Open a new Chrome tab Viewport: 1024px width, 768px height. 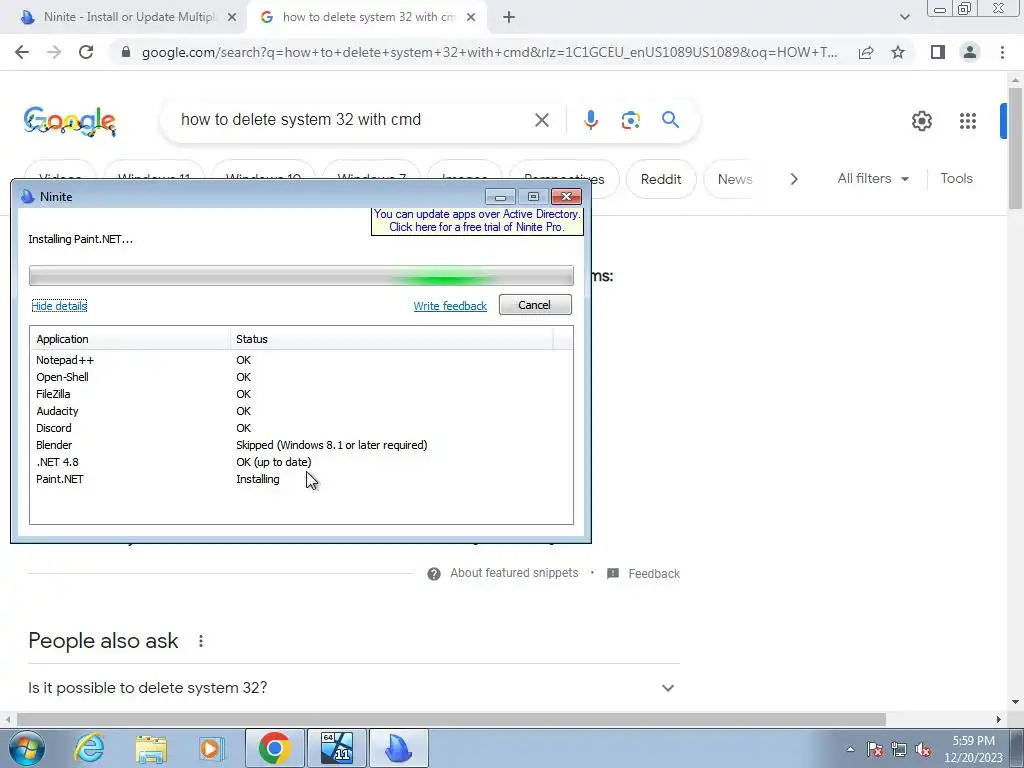pyautogui.click(x=509, y=18)
